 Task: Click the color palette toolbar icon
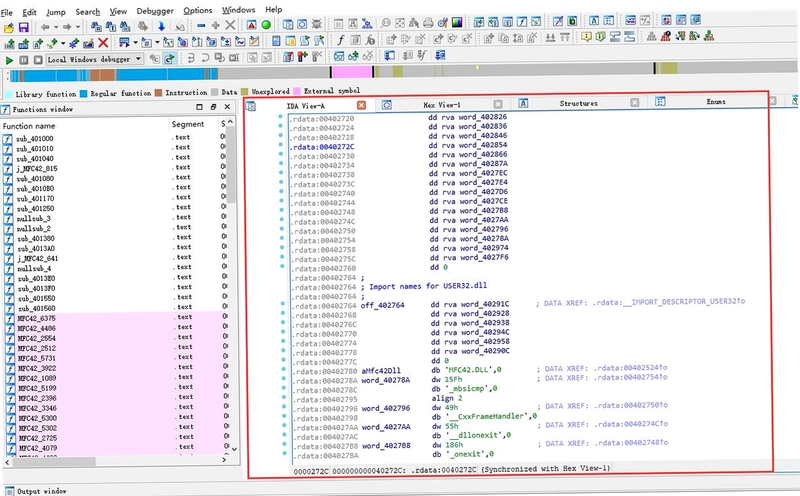[457, 22]
